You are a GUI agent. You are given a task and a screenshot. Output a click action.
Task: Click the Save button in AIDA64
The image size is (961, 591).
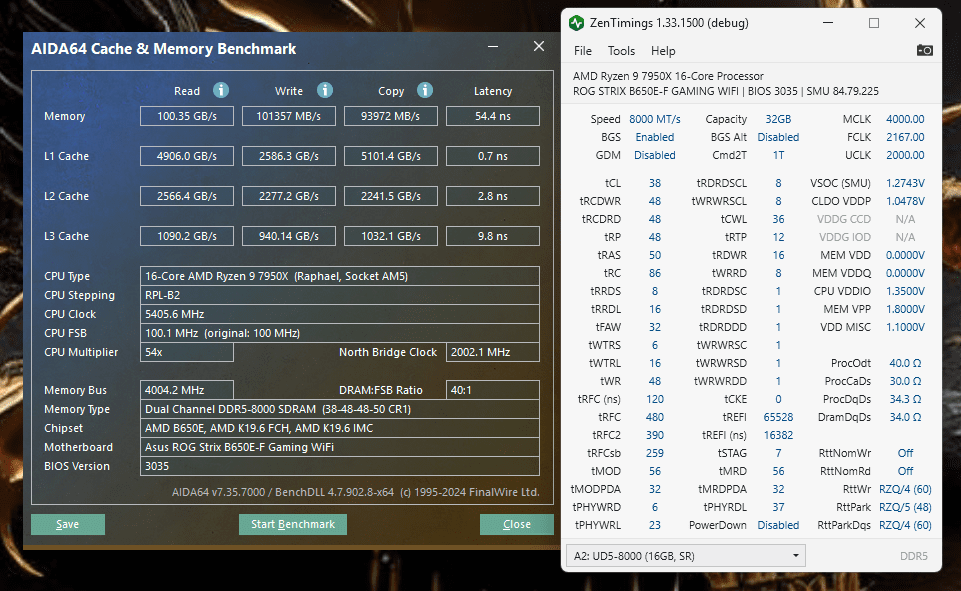[67, 524]
